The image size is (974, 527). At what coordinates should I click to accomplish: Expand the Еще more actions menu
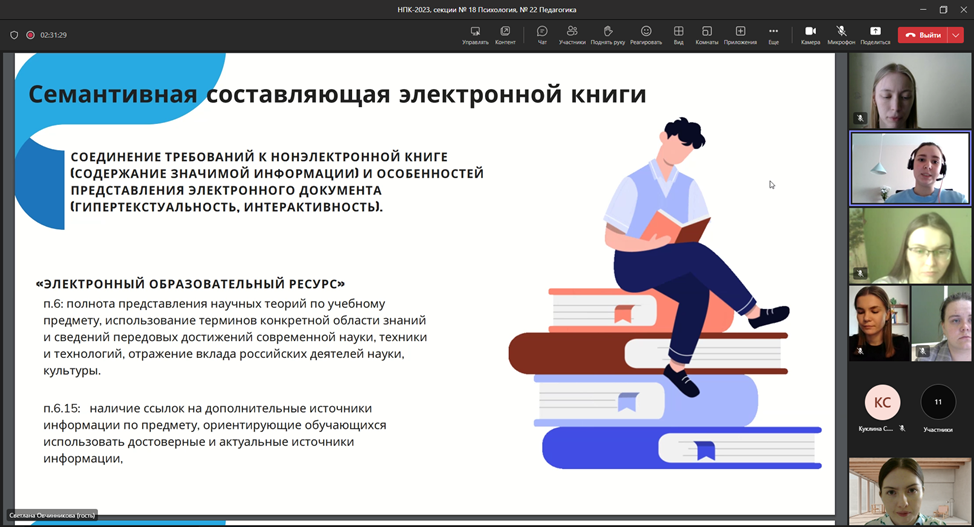point(773,34)
